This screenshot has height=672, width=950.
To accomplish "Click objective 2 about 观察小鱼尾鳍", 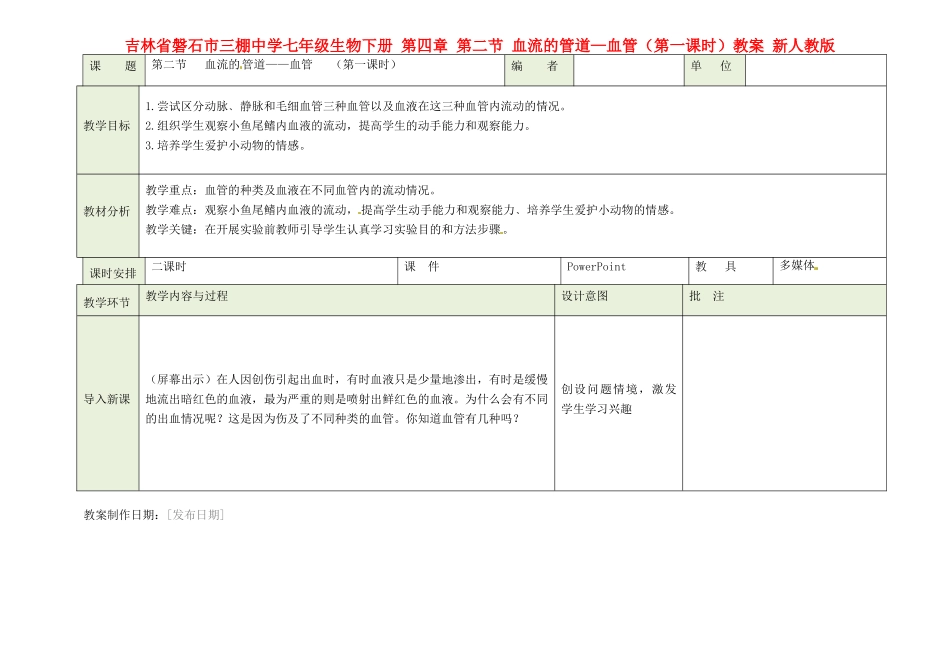I will tap(339, 126).
